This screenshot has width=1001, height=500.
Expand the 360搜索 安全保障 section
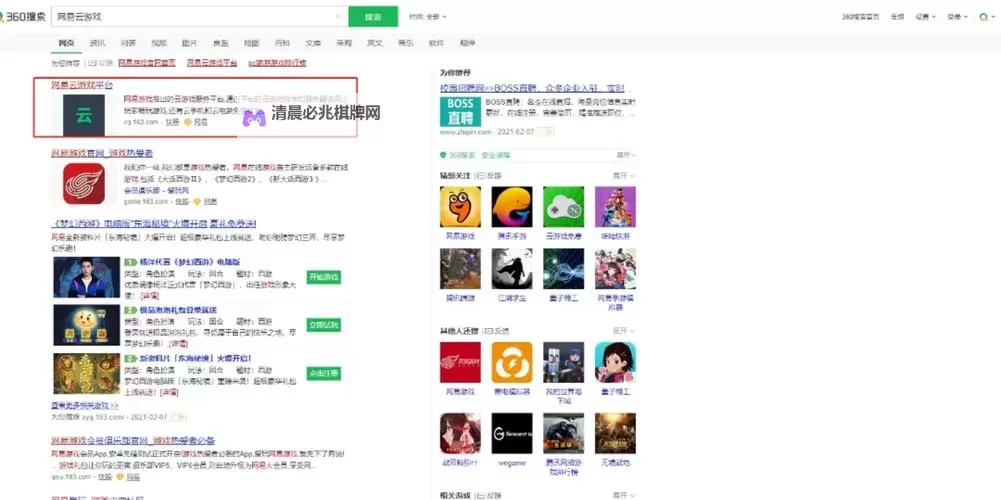[x=626, y=155]
